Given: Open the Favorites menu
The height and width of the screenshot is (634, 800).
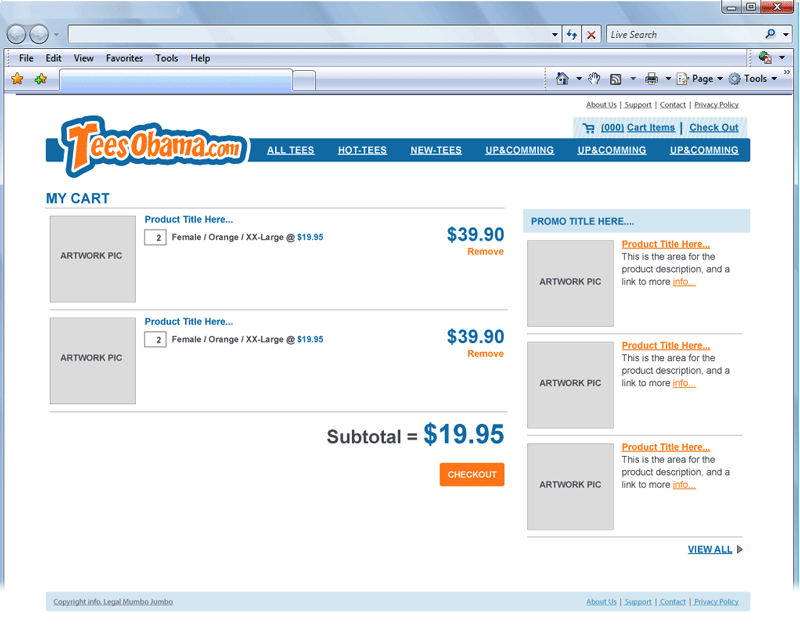Looking at the screenshot, I should 124,58.
